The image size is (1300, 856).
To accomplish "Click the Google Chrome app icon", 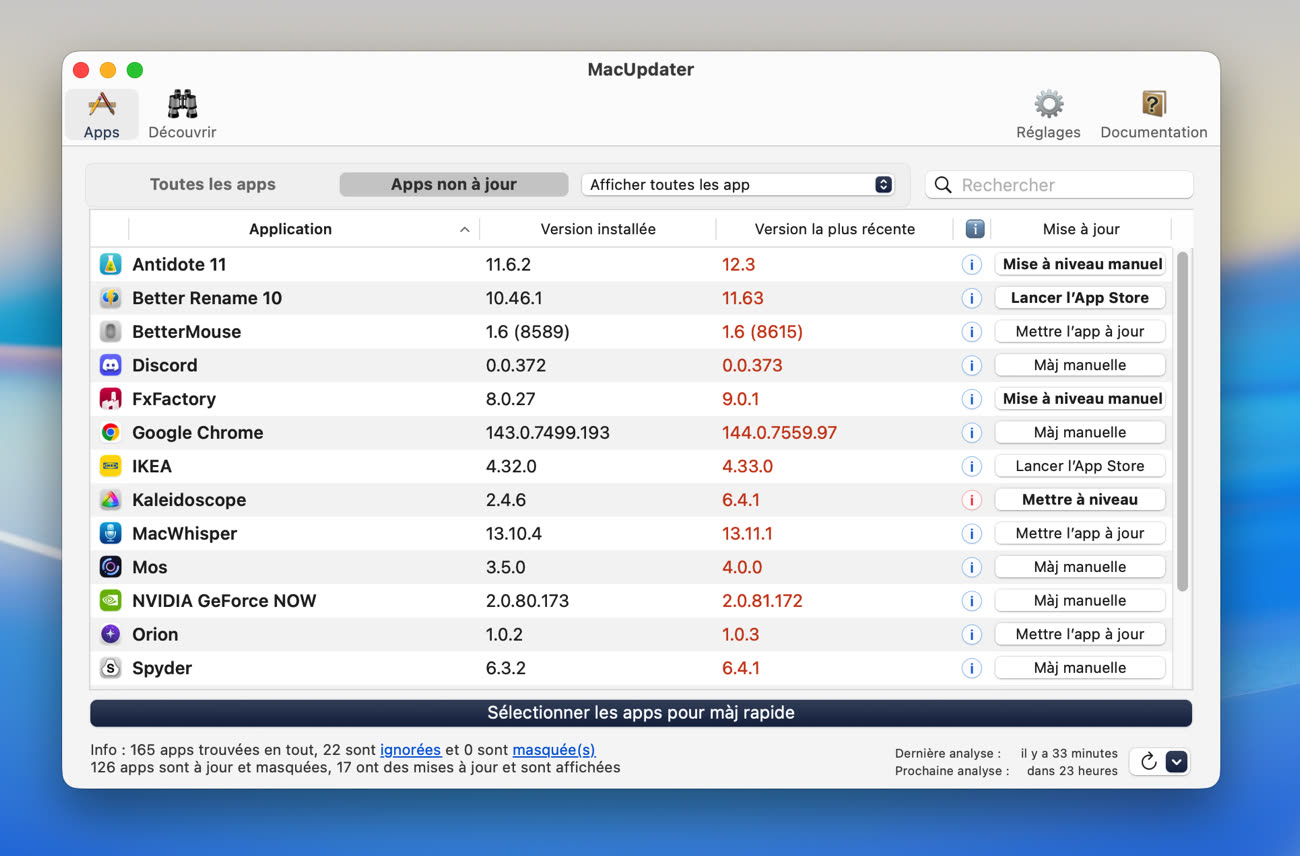I will (111, 432).
